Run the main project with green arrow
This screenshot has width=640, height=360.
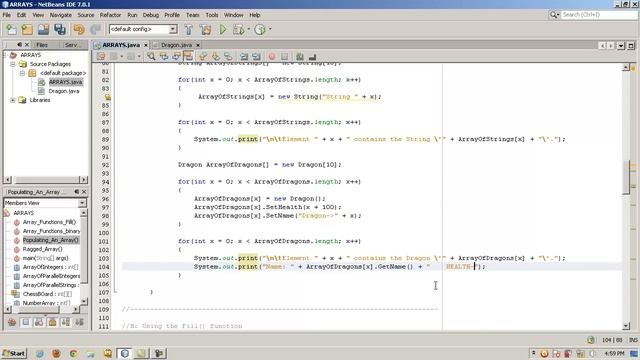click(223, 29)
